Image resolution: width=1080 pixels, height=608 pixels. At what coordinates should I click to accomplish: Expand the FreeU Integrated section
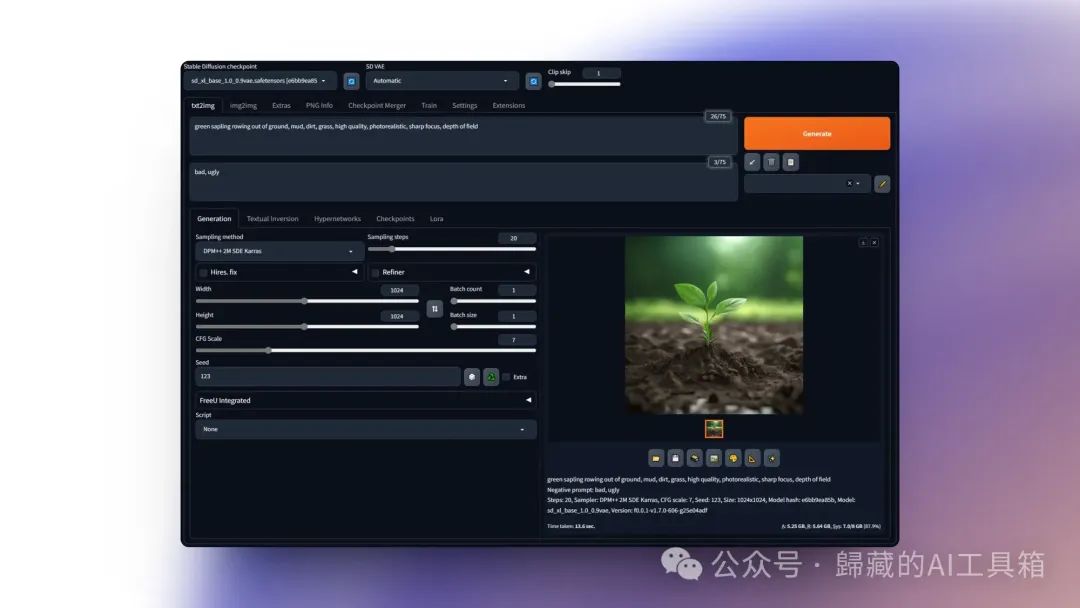(x=366, y=401)
